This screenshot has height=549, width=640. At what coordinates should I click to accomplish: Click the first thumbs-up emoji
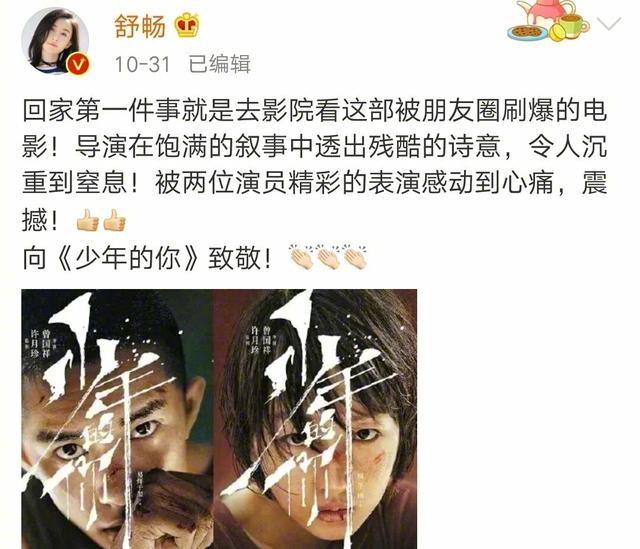(x=87, y=220)
